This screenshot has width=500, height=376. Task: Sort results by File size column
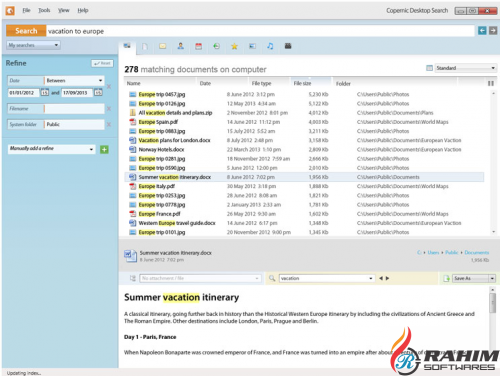[302, 83]
